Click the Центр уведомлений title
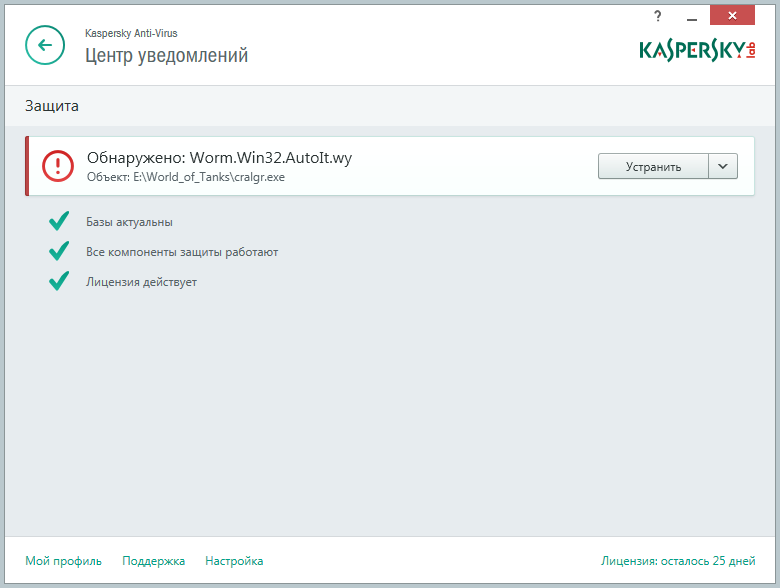 pos(166,55)
